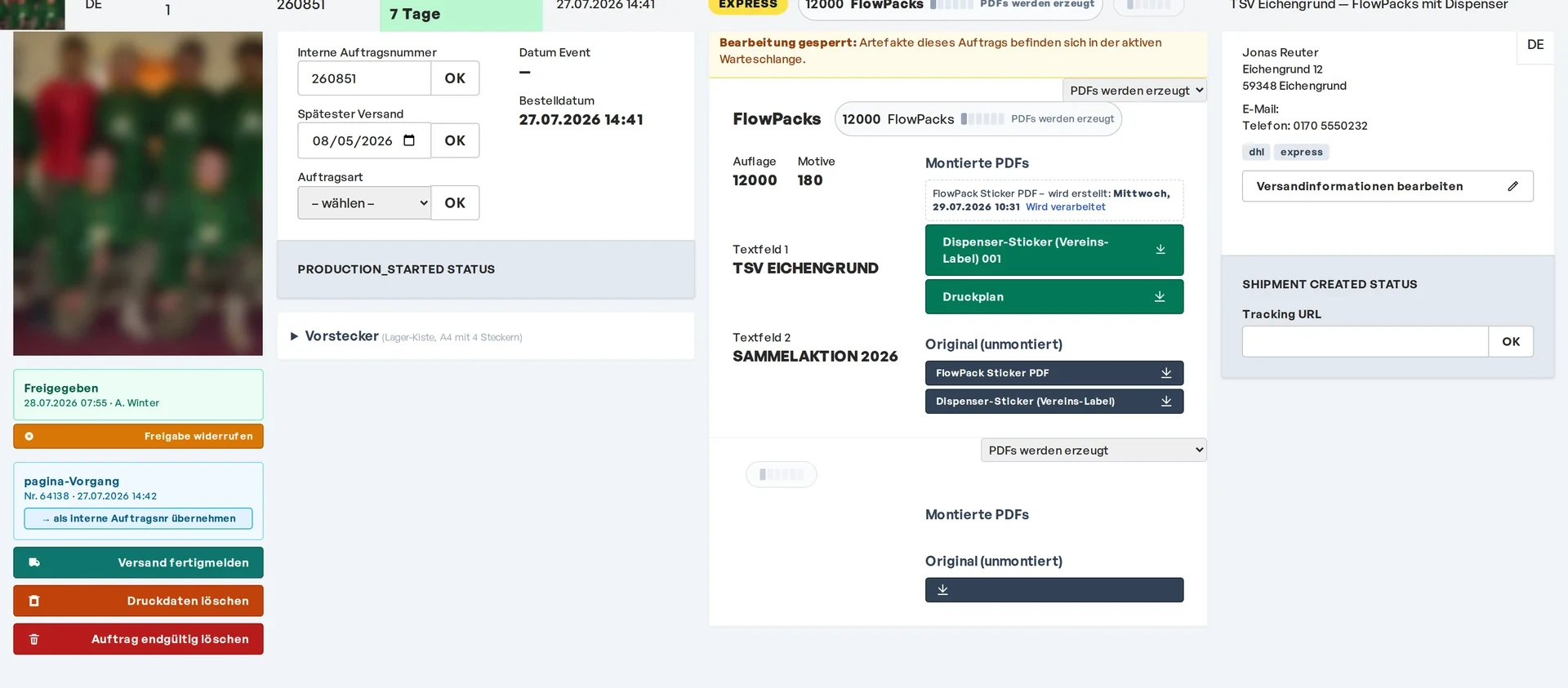This screenshot has width=1568, height=688.
Task: Click unlabeled download button in lower Original section
Action: click(1053, 590)
